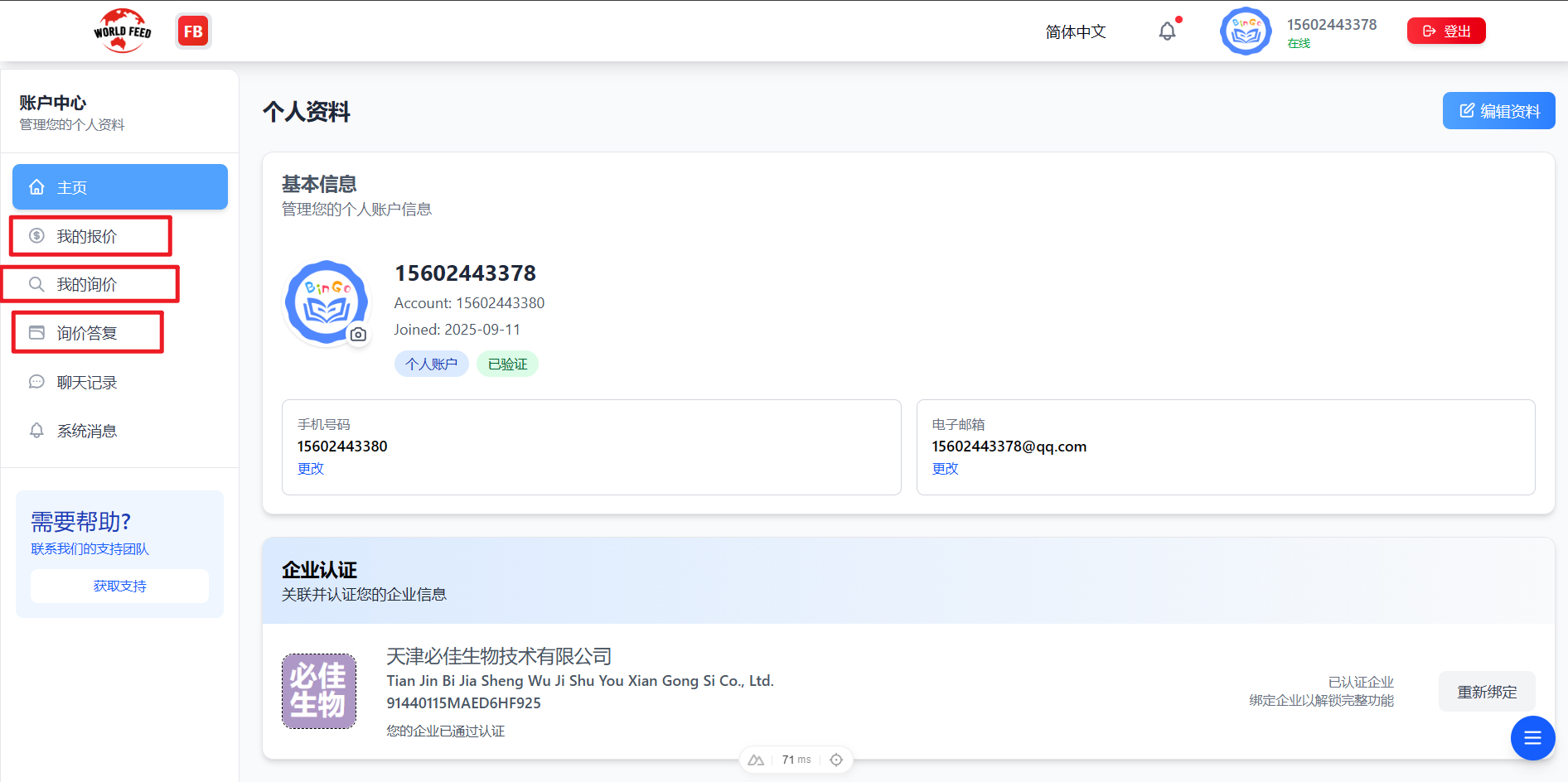Image resolution: width=1568 pixels, height=782 pixels.
Task: Click the WORLD FEED globe logo
Action: coord(122,30)
